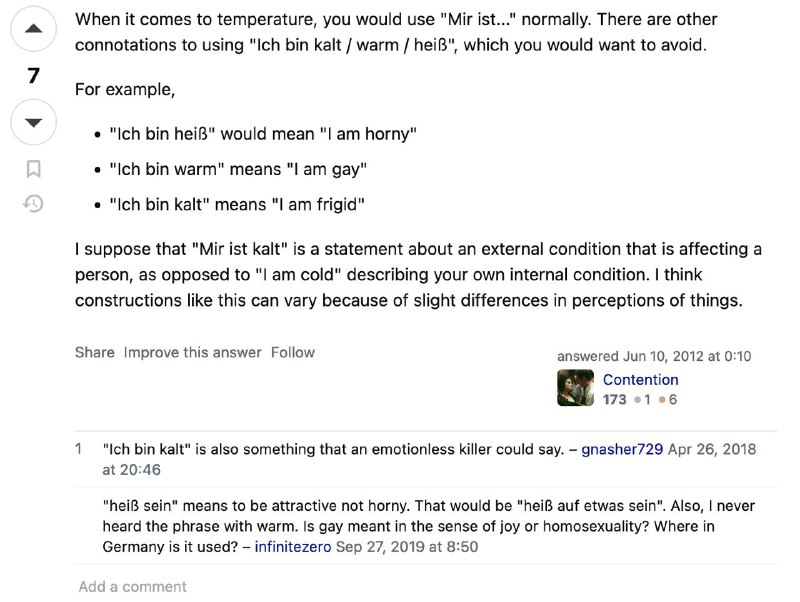Click the first comment's score of 1

tap(79, 449)
